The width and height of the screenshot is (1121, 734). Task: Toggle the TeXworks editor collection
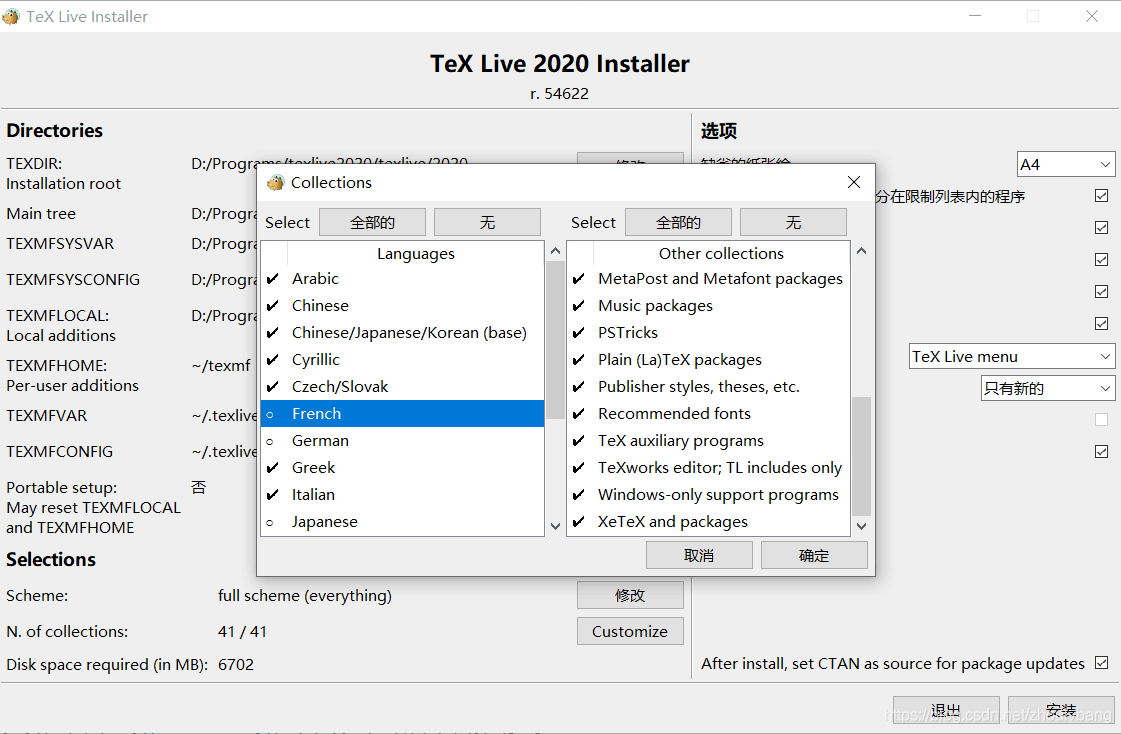click(x=708, y=468)
